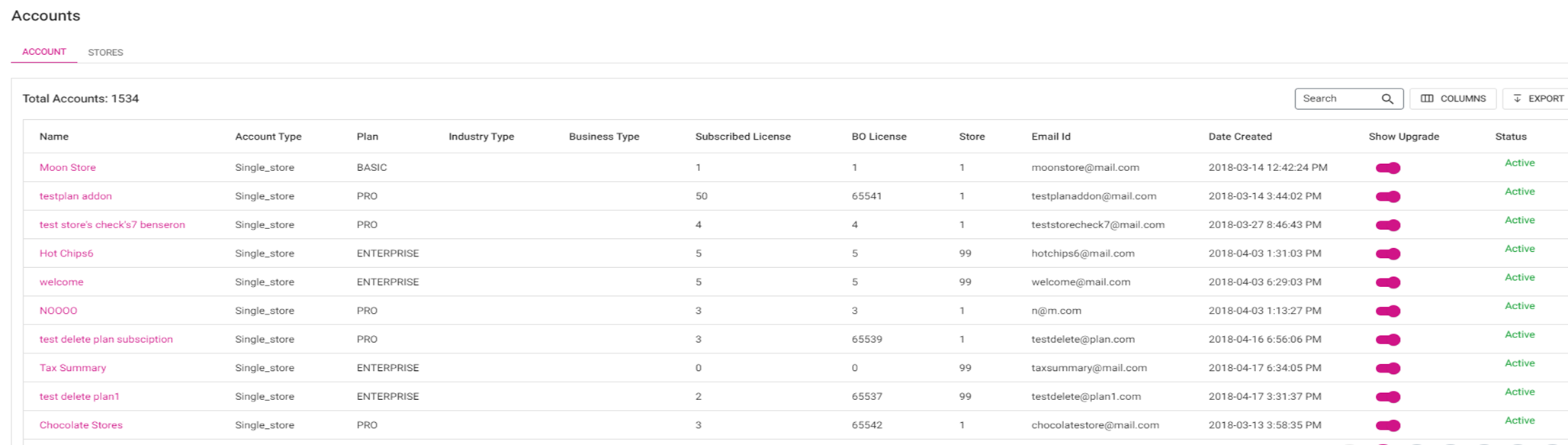Open the Moon Store account link
1568x445 pixels.
(x=68, y=168)
